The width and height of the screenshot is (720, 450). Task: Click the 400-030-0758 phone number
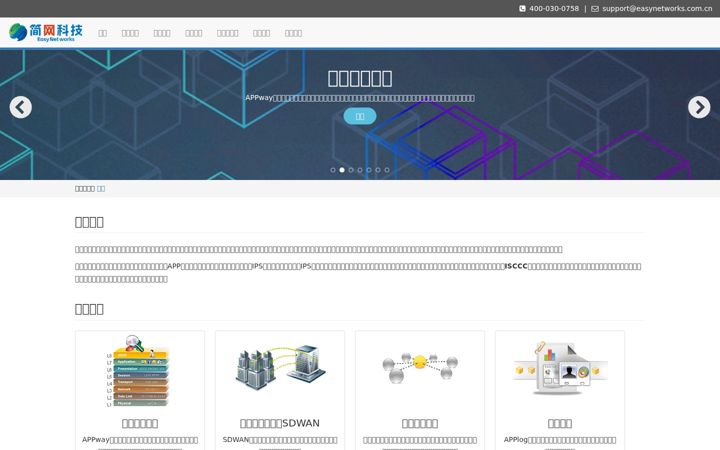[554, 8]
